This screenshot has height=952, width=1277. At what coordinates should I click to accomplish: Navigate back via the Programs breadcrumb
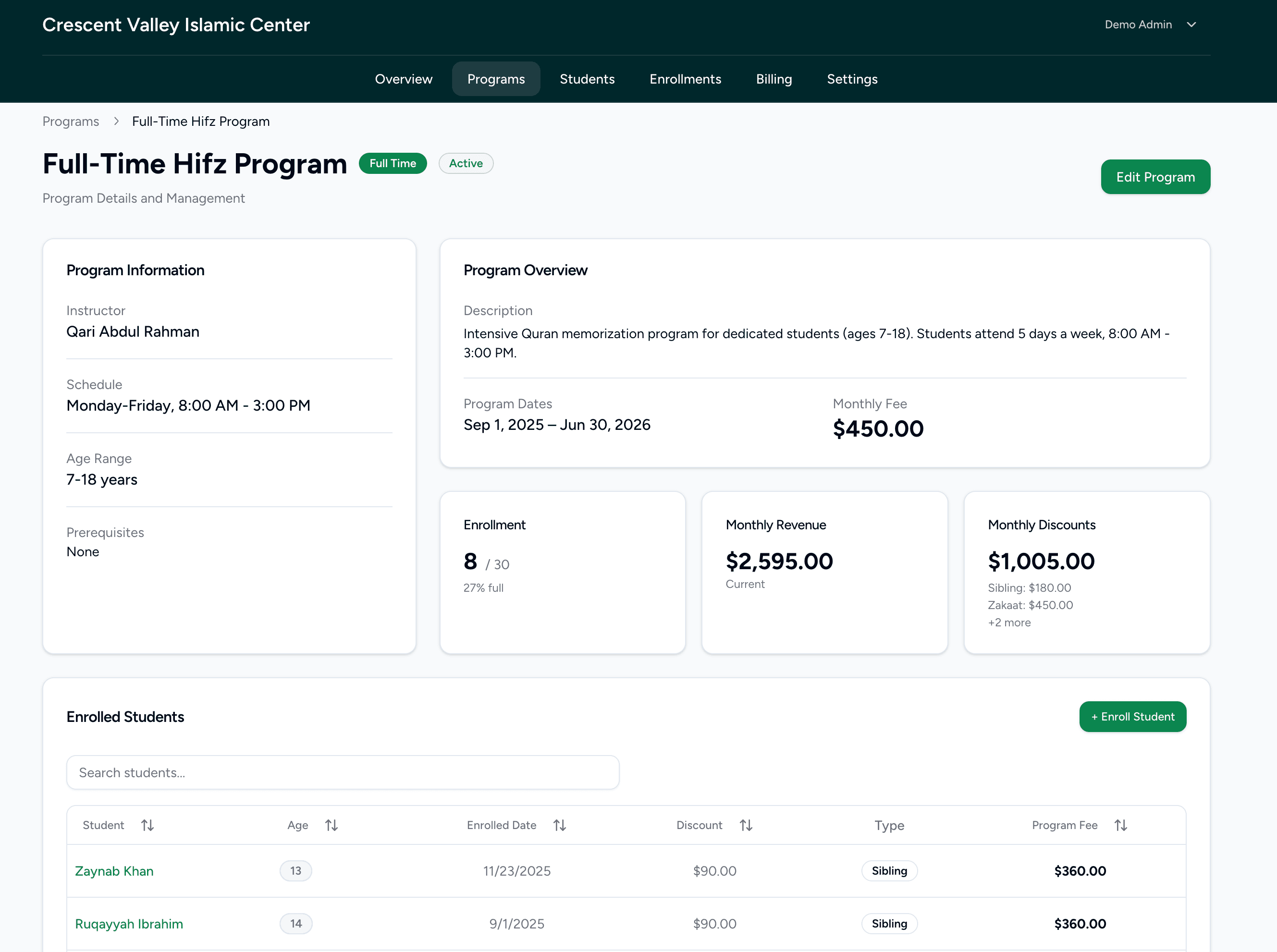(70, 121)
